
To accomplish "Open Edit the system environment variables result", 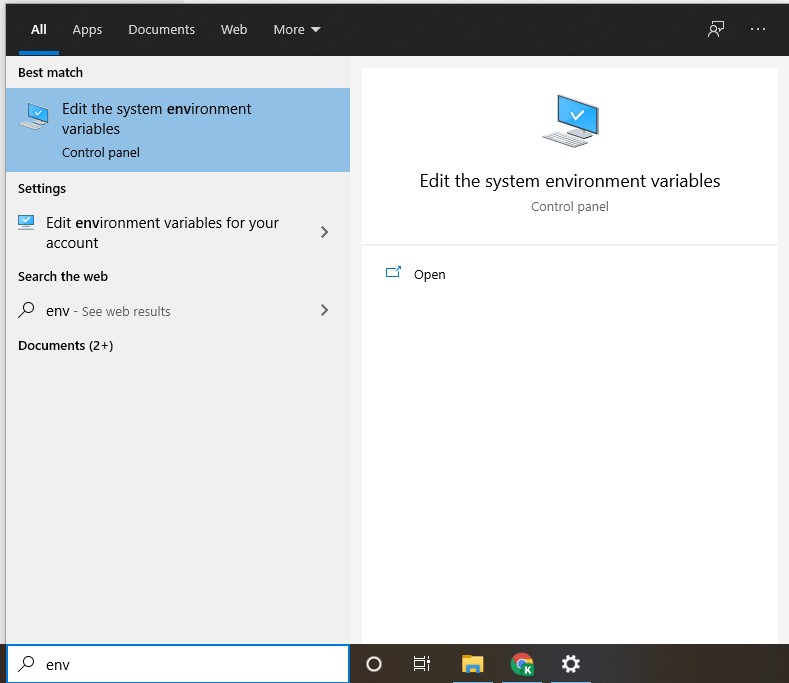I will (177, 129).
